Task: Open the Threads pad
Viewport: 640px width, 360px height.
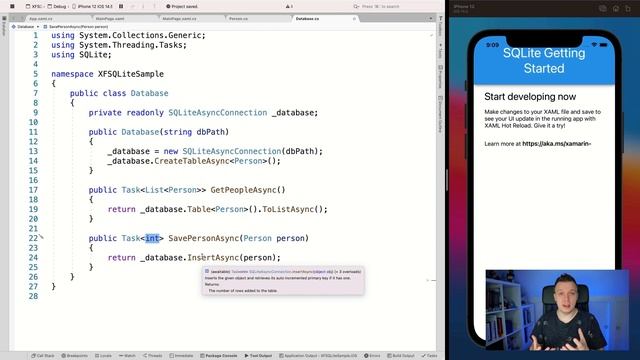Action: pos(152,356)
